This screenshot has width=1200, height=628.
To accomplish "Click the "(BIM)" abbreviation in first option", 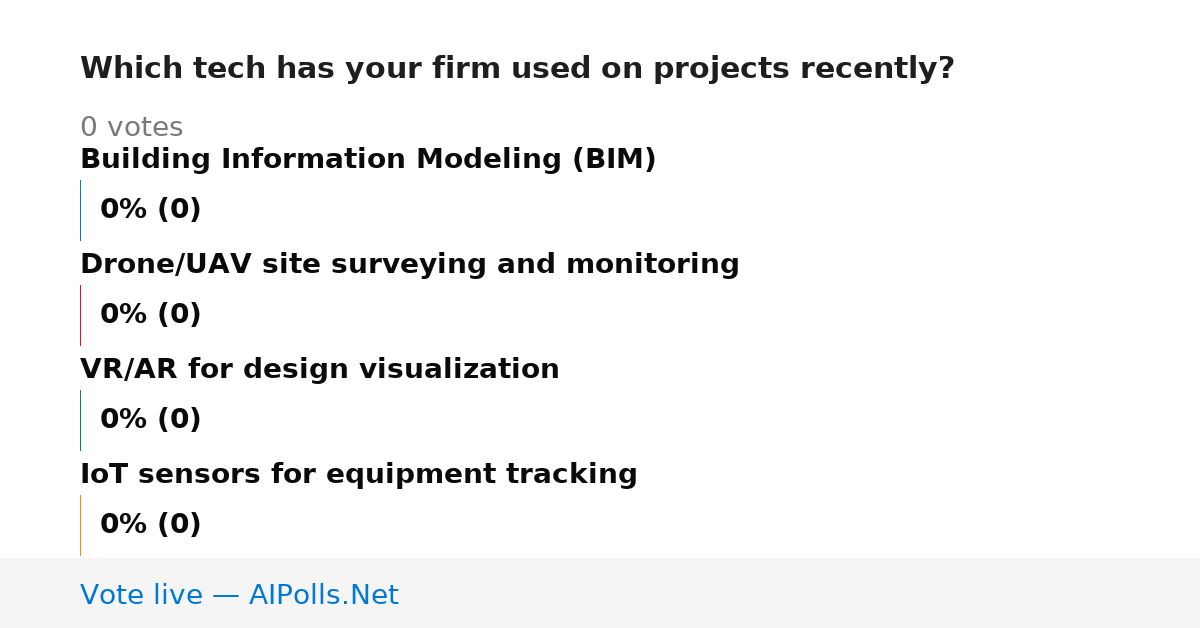I will tap(614, 160).
